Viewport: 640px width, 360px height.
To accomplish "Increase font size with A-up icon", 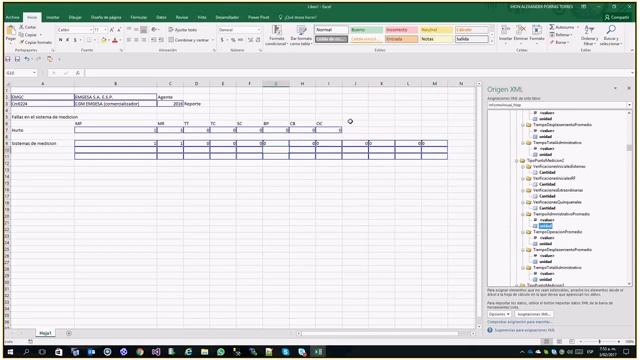I will point(111,30).
